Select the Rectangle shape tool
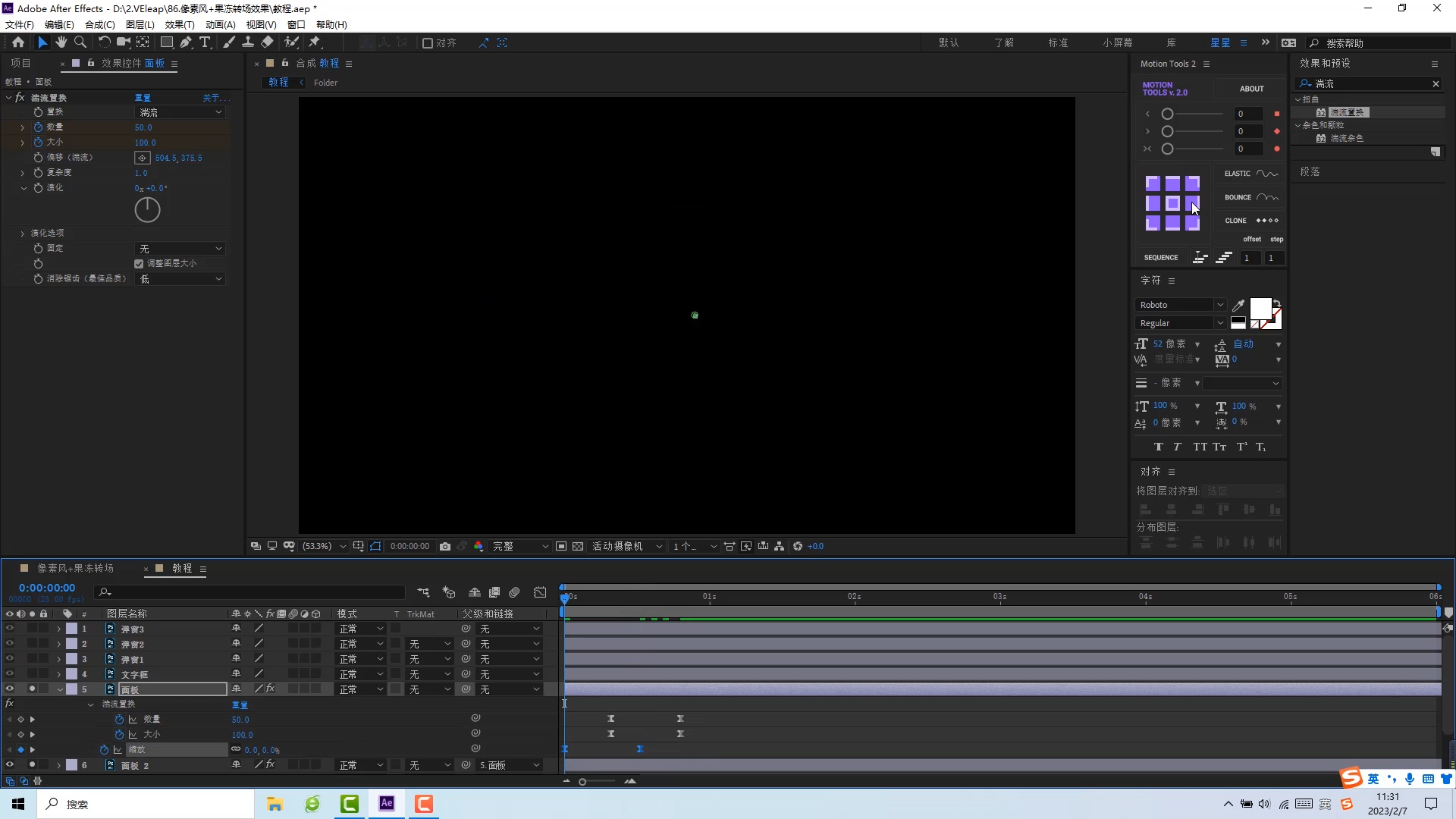This screenshot has height=819, width=1456. 166,42
